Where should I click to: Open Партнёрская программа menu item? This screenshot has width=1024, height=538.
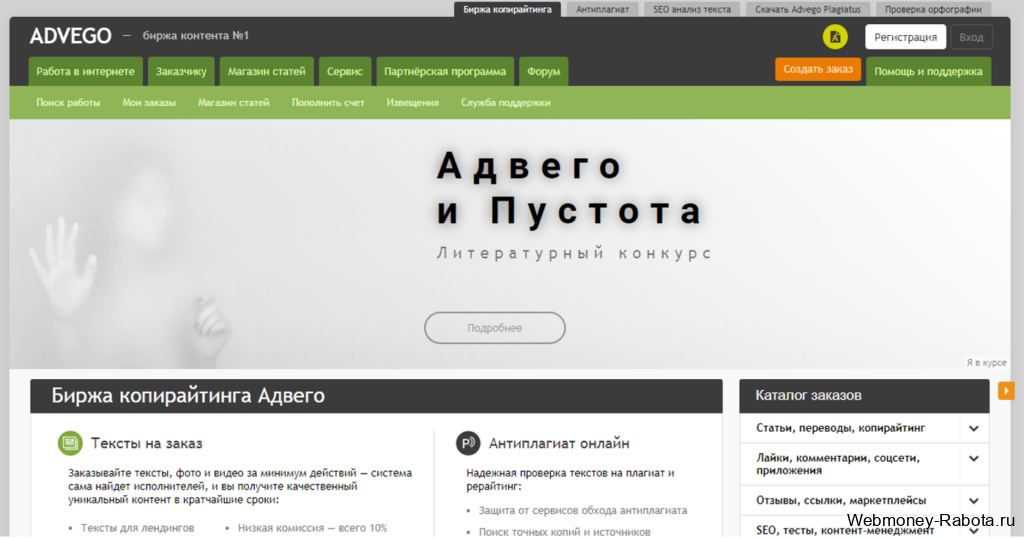(x=445, y=72)
